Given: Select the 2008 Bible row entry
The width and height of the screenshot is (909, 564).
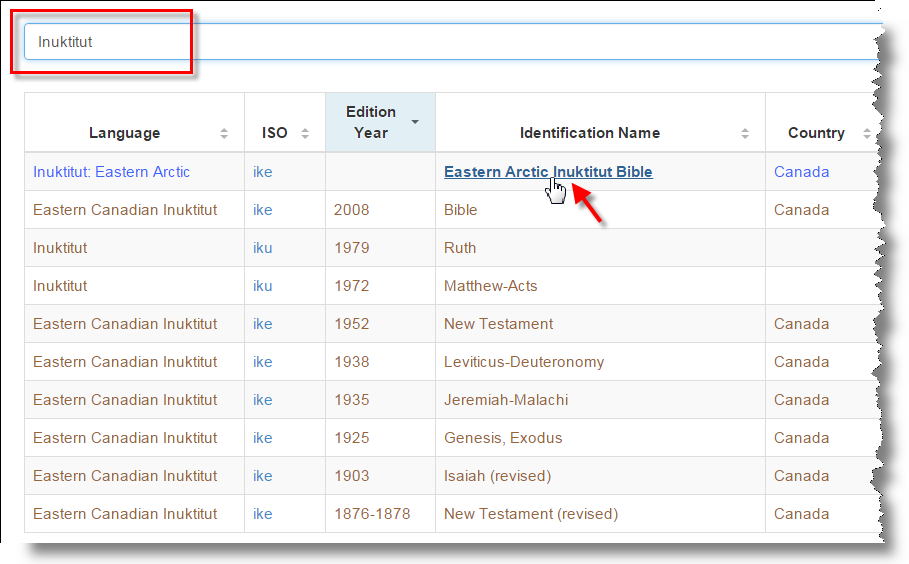Looking at the screenshot, I should 461,210.
